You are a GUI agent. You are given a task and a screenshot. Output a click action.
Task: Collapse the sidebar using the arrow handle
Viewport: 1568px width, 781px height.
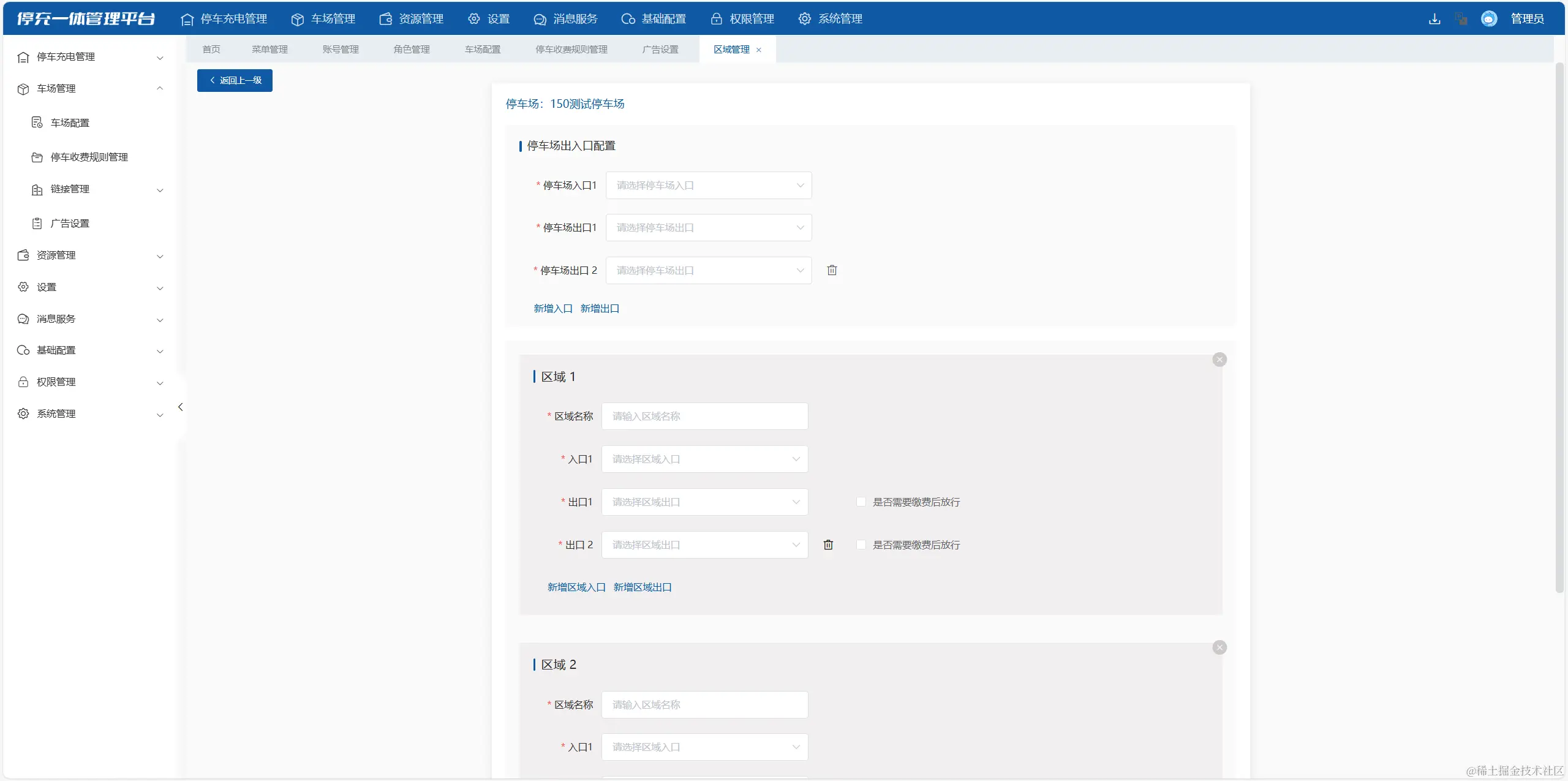(180, 407)
